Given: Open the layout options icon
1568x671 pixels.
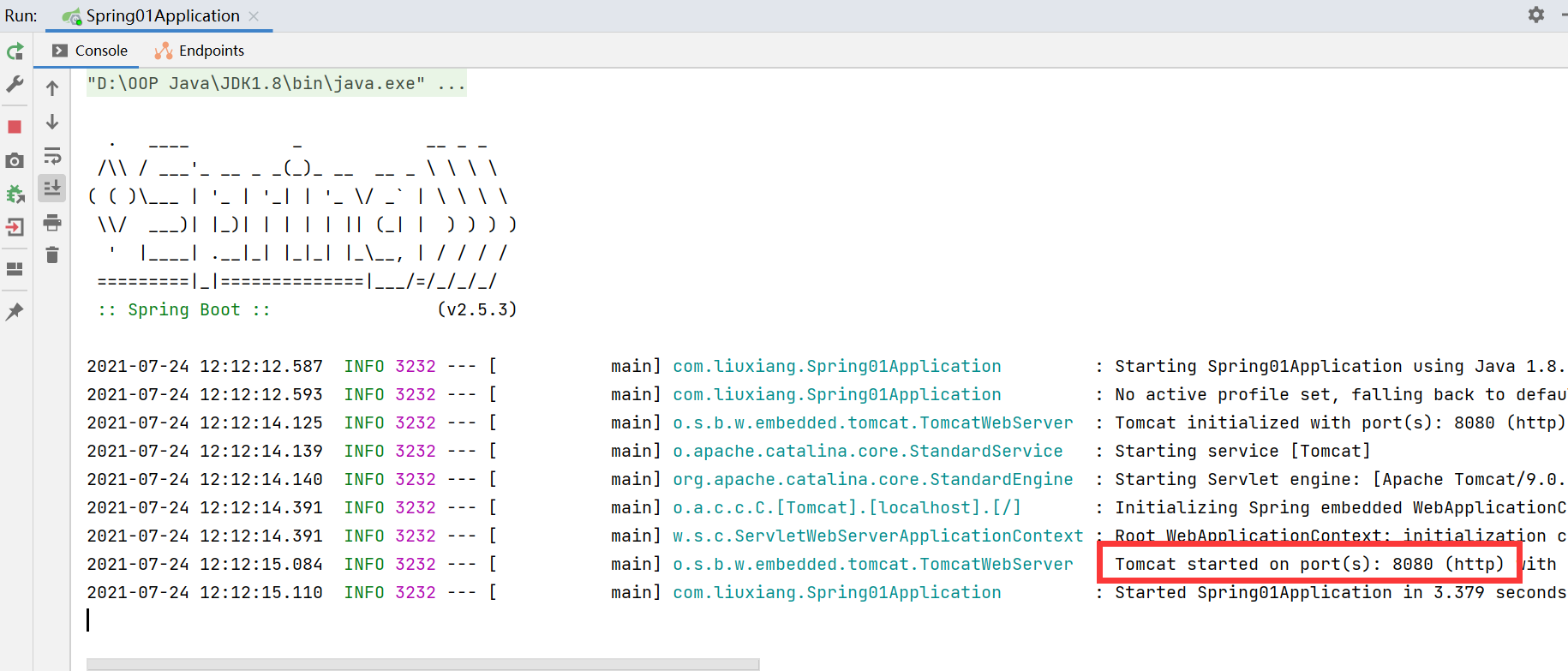Looking at the screenshot, I should point(15,269).
